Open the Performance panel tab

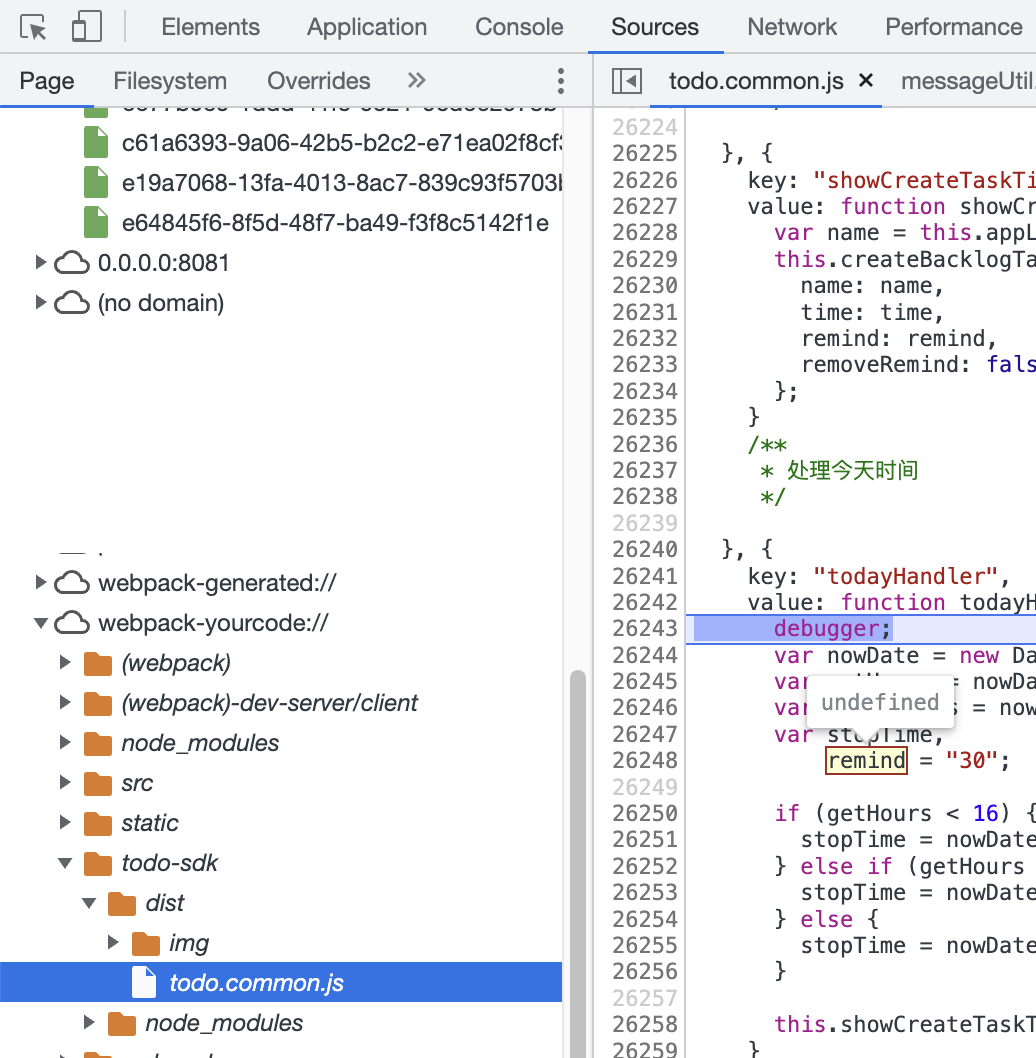[953, 27]
